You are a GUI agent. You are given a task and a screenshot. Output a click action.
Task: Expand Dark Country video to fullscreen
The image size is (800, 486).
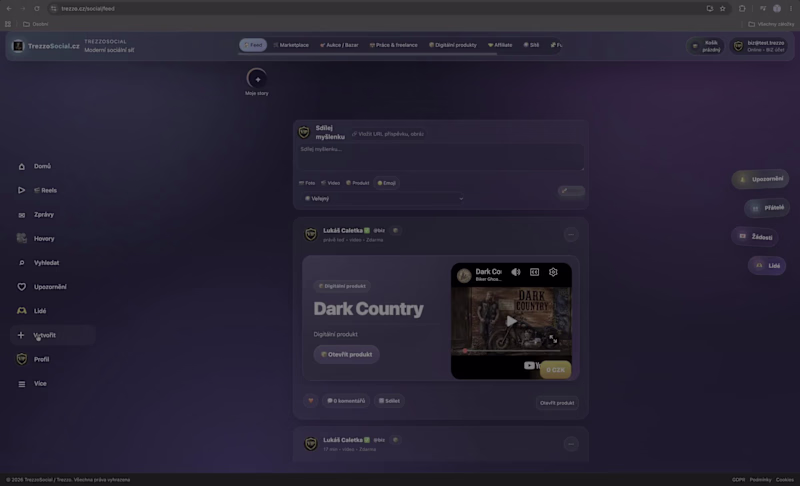coord(553,339)
